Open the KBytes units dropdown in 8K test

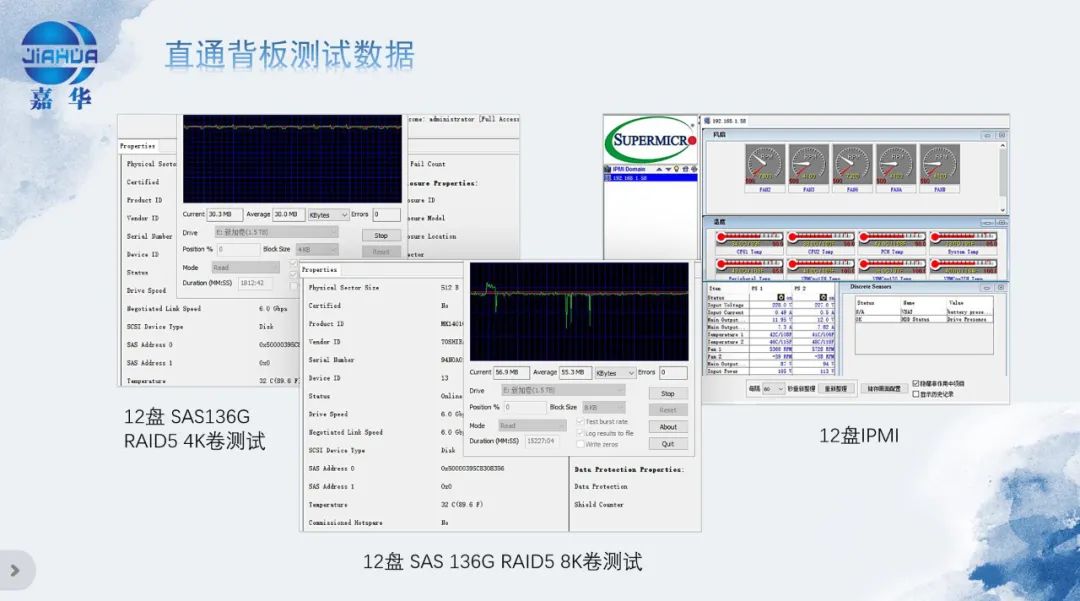(x=615, y=373)
